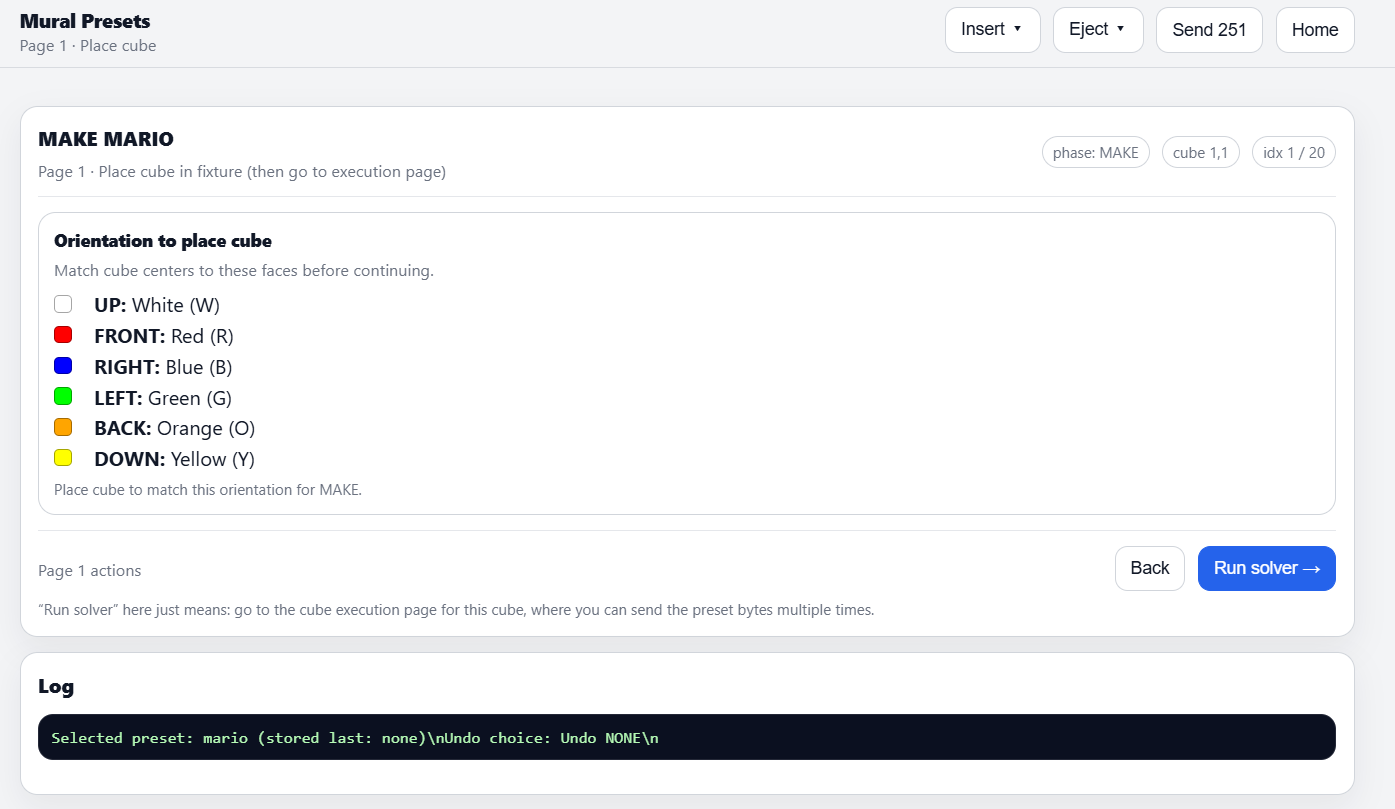Viewport: 1395px width, 809px height.
Task: Expand the Eject dropdown menu
Action: pos(1097,30)
